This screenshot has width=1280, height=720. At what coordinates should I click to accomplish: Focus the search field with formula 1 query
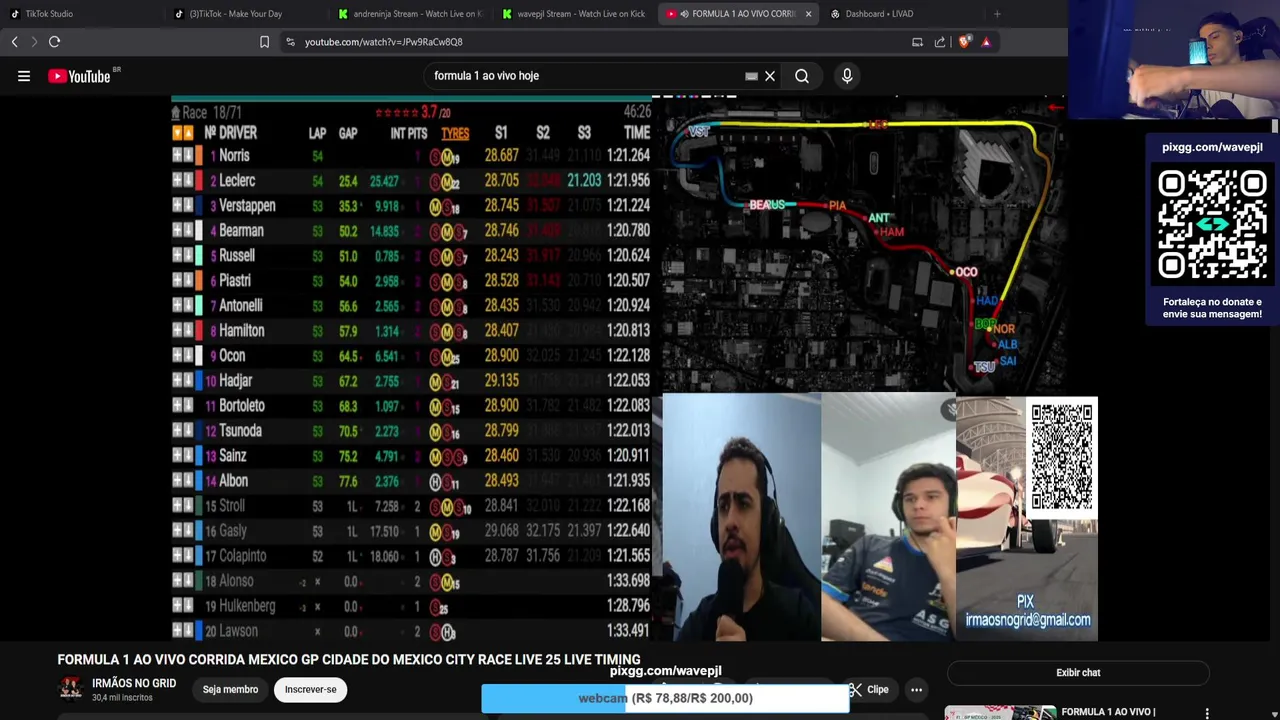(585, 76)
